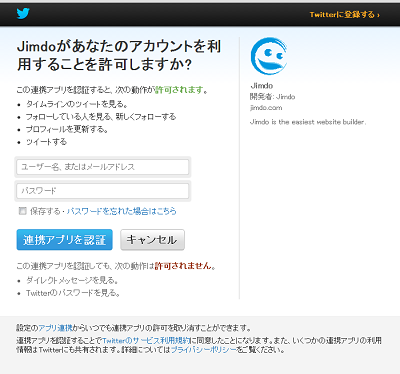Click the ダイレクトメッセージを見る bullet item
The height and width of the screenshot is (374, 400).
pos(72,280)
